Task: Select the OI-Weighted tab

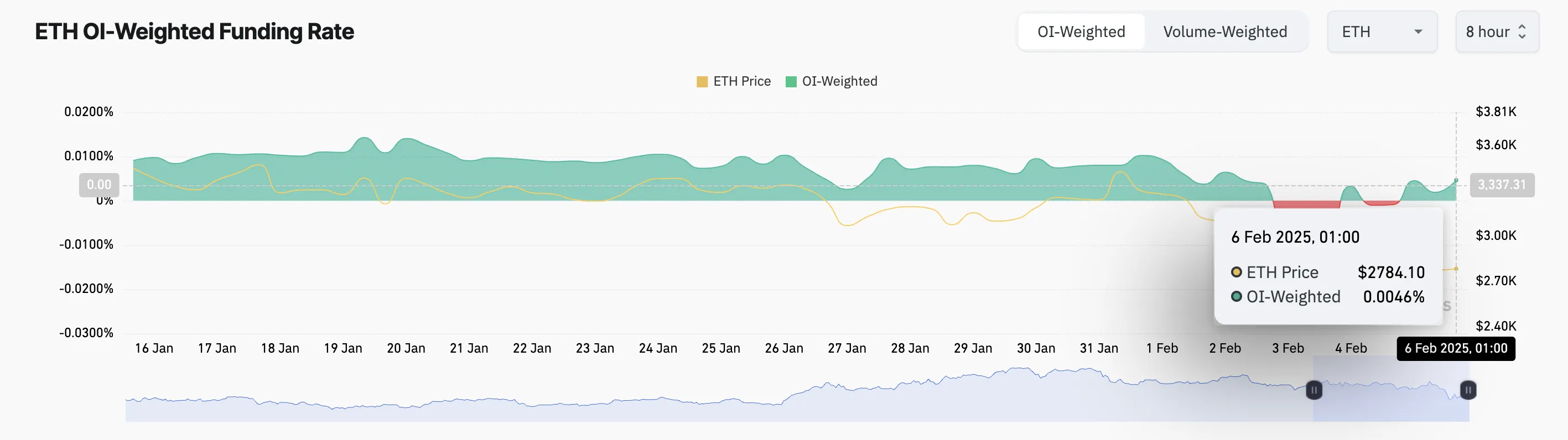Action: pos(1081,32)
